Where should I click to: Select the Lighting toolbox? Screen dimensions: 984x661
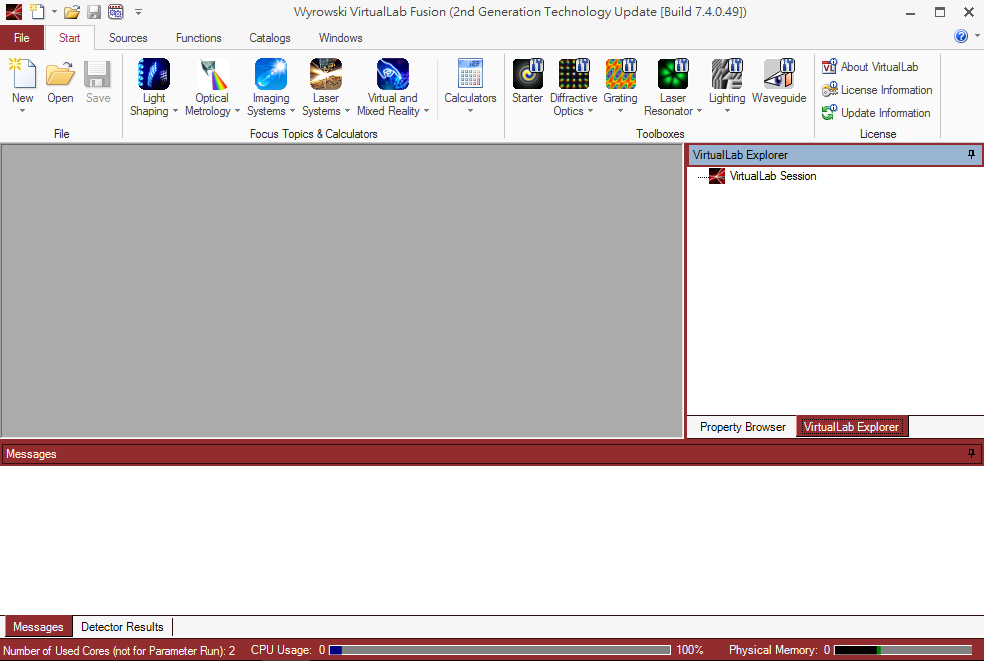click(x=727, y=74)
